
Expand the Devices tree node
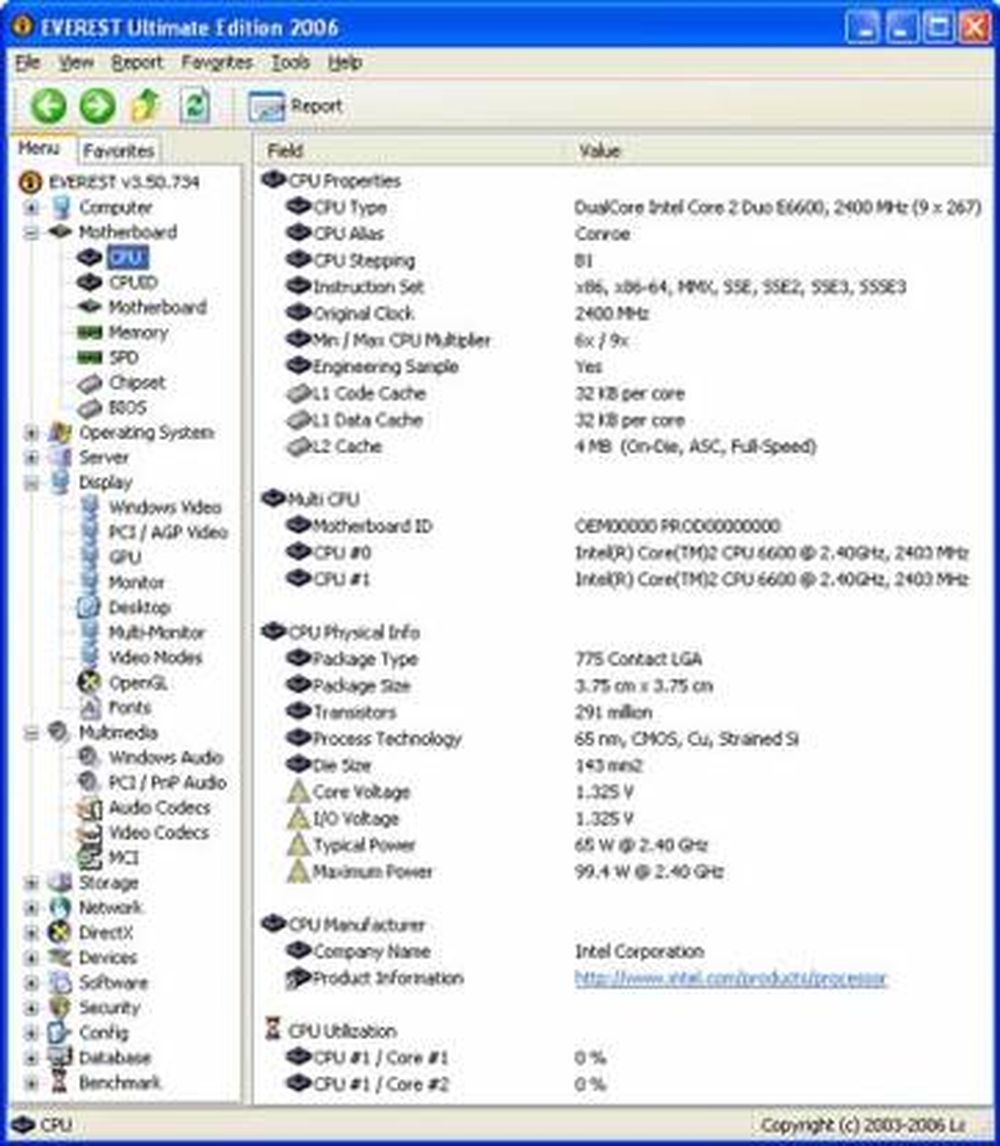(31, 957)
